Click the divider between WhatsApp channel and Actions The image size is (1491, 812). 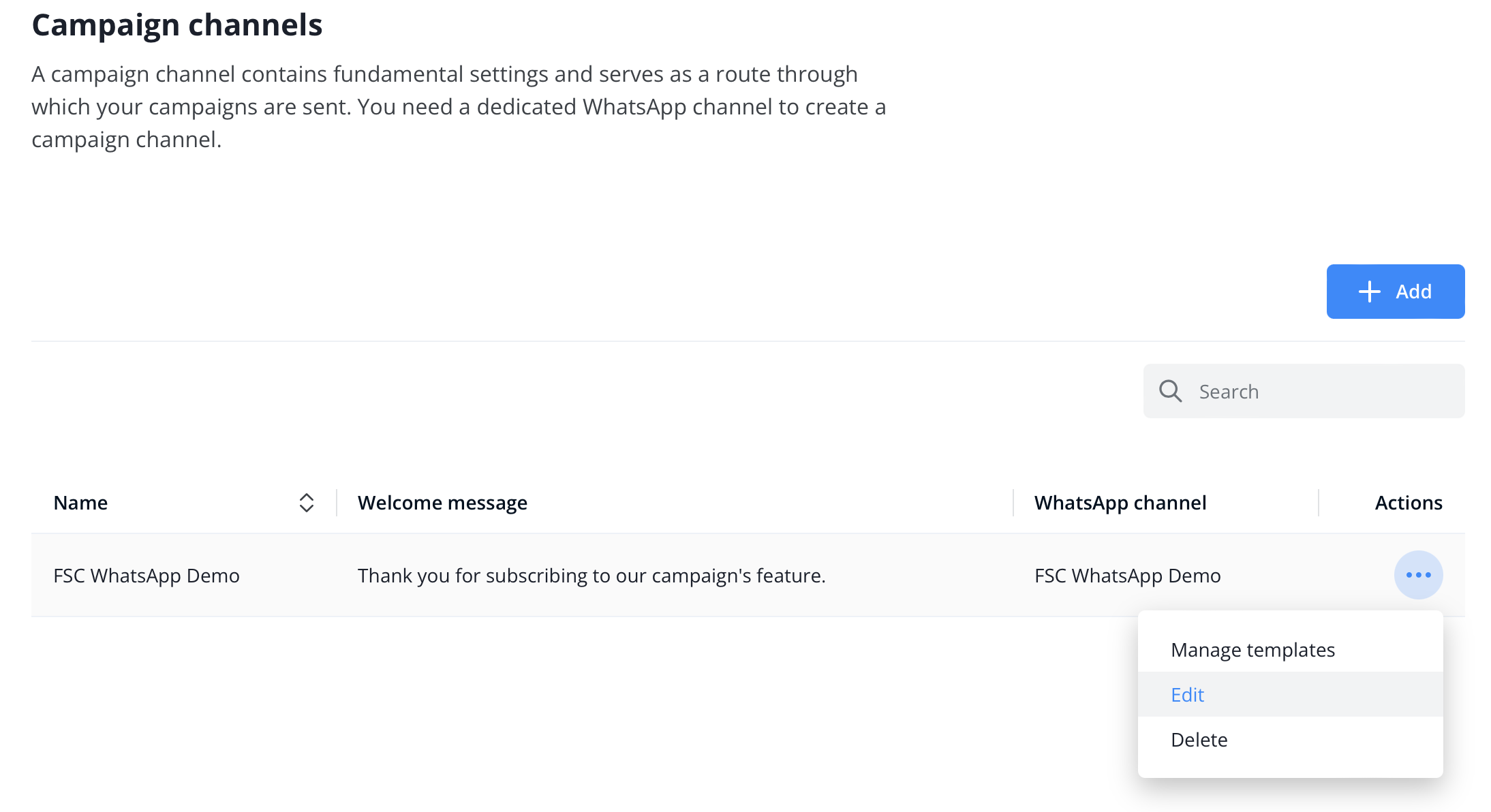point(1319,503)
